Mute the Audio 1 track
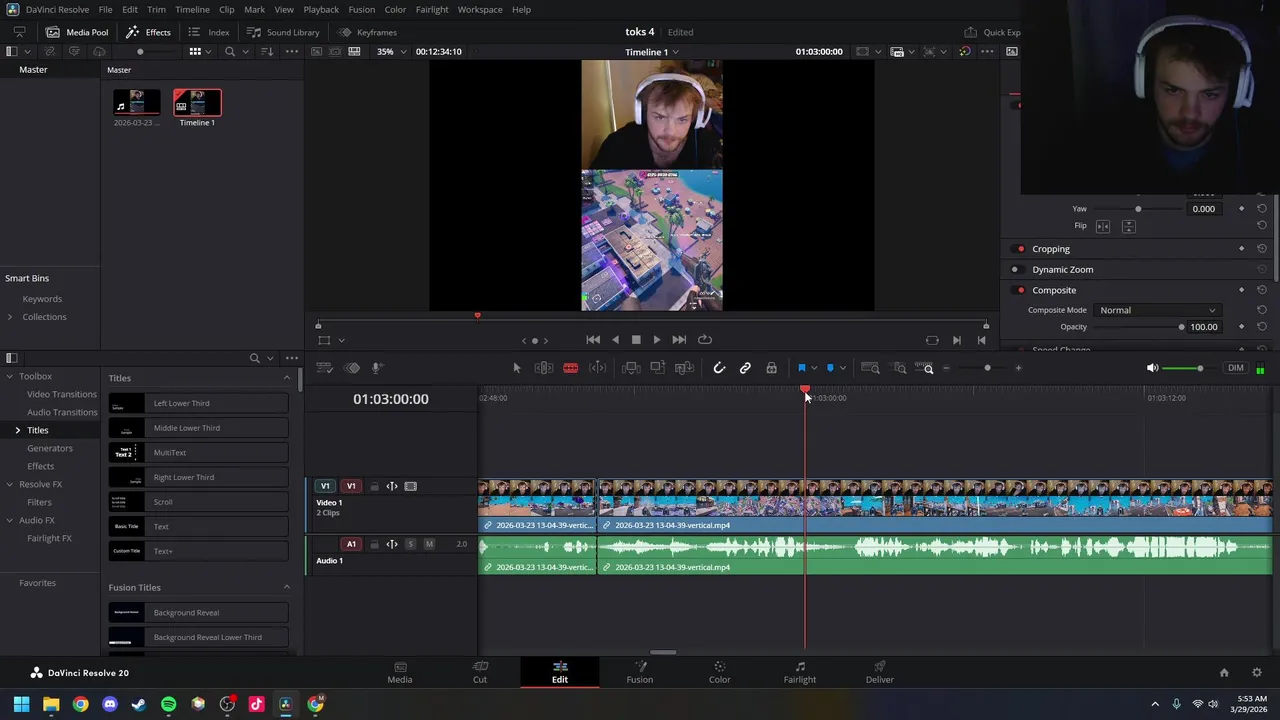Image resolution: width=1280 pixels, height=720 pixels. coord(429,544)
